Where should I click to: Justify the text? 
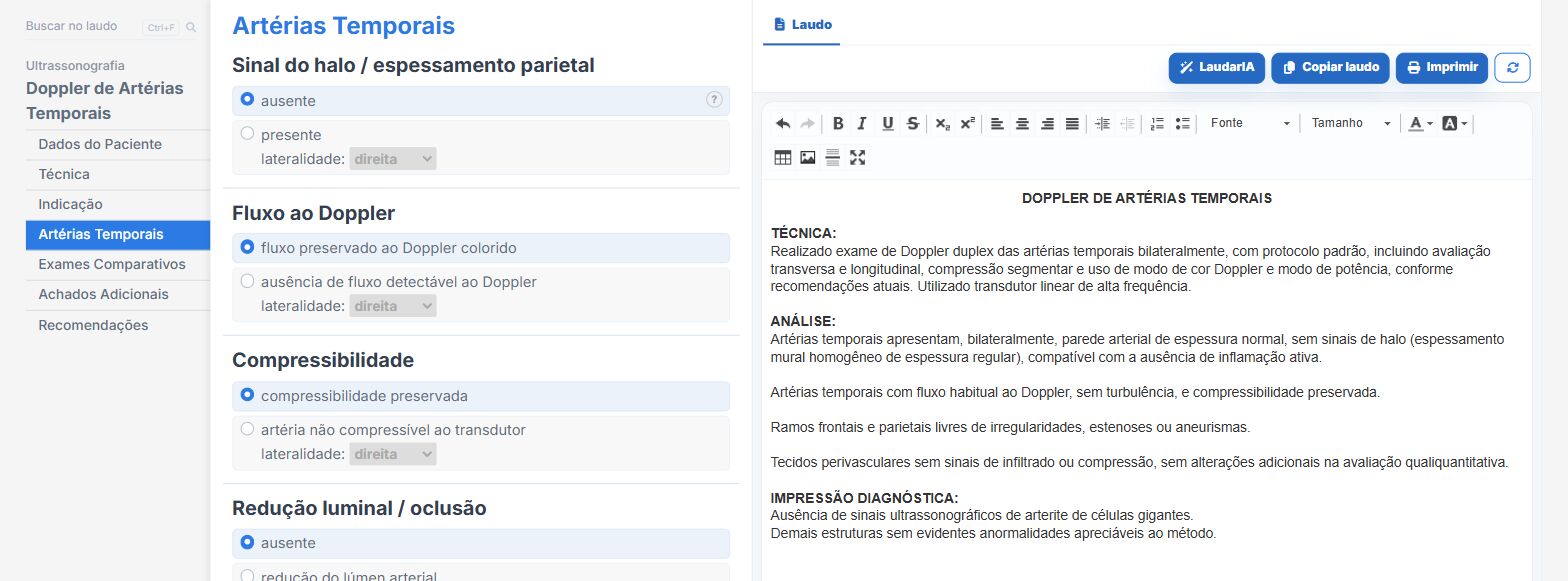click(1072, 123)
